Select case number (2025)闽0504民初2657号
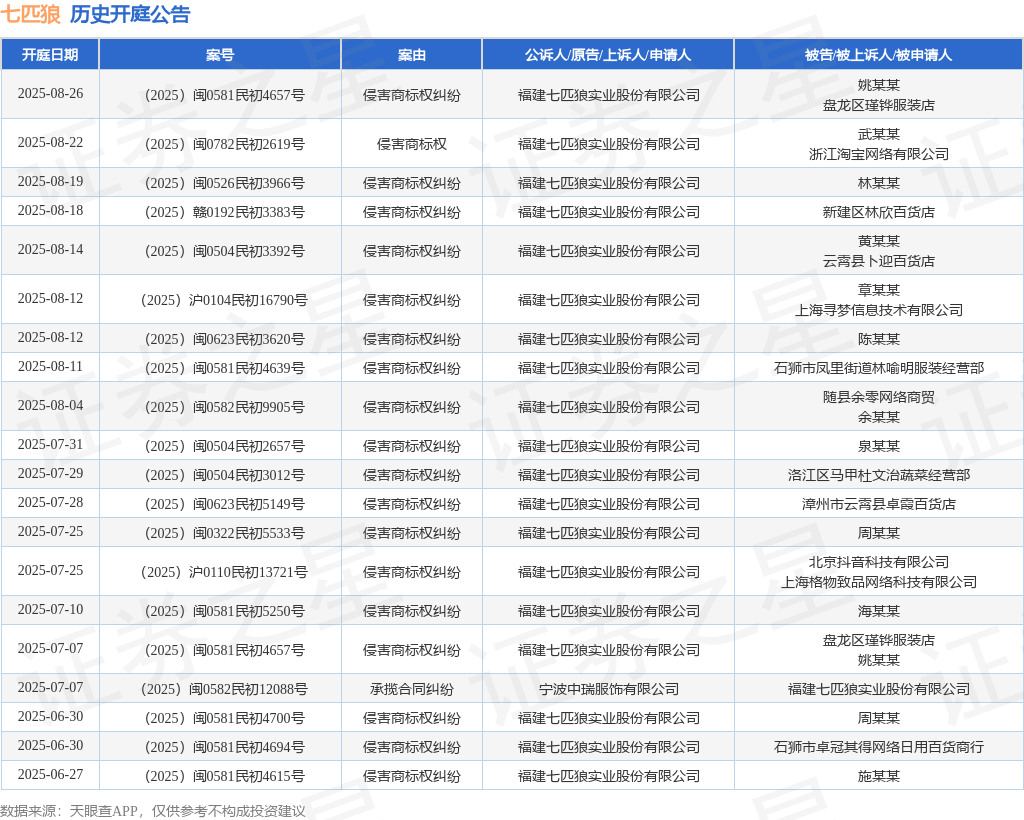This screenshot has width=1024, height=820. pyautogui.click(x=224, y=447)
